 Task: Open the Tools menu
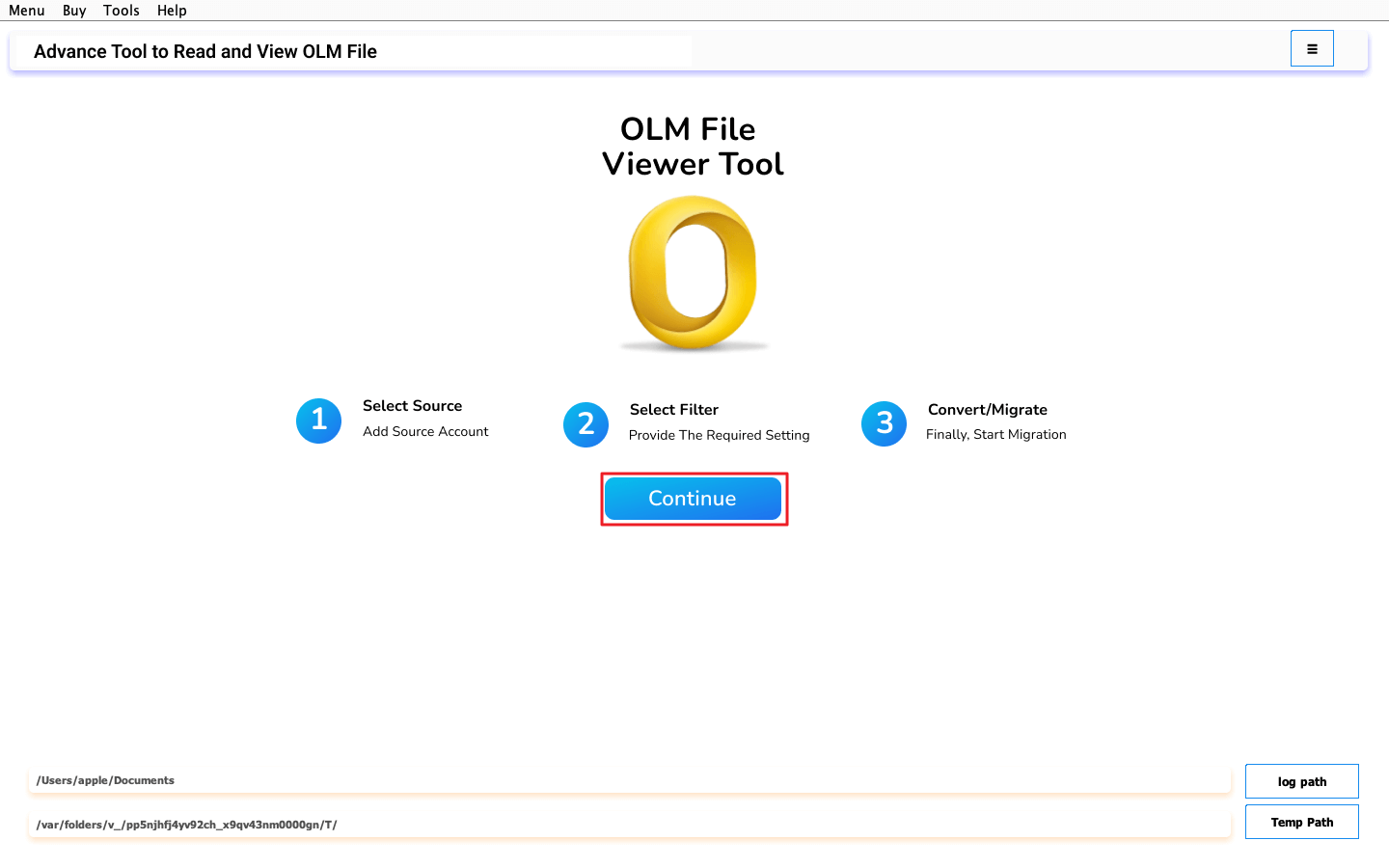pyautogui.click(x=122, y=11)
